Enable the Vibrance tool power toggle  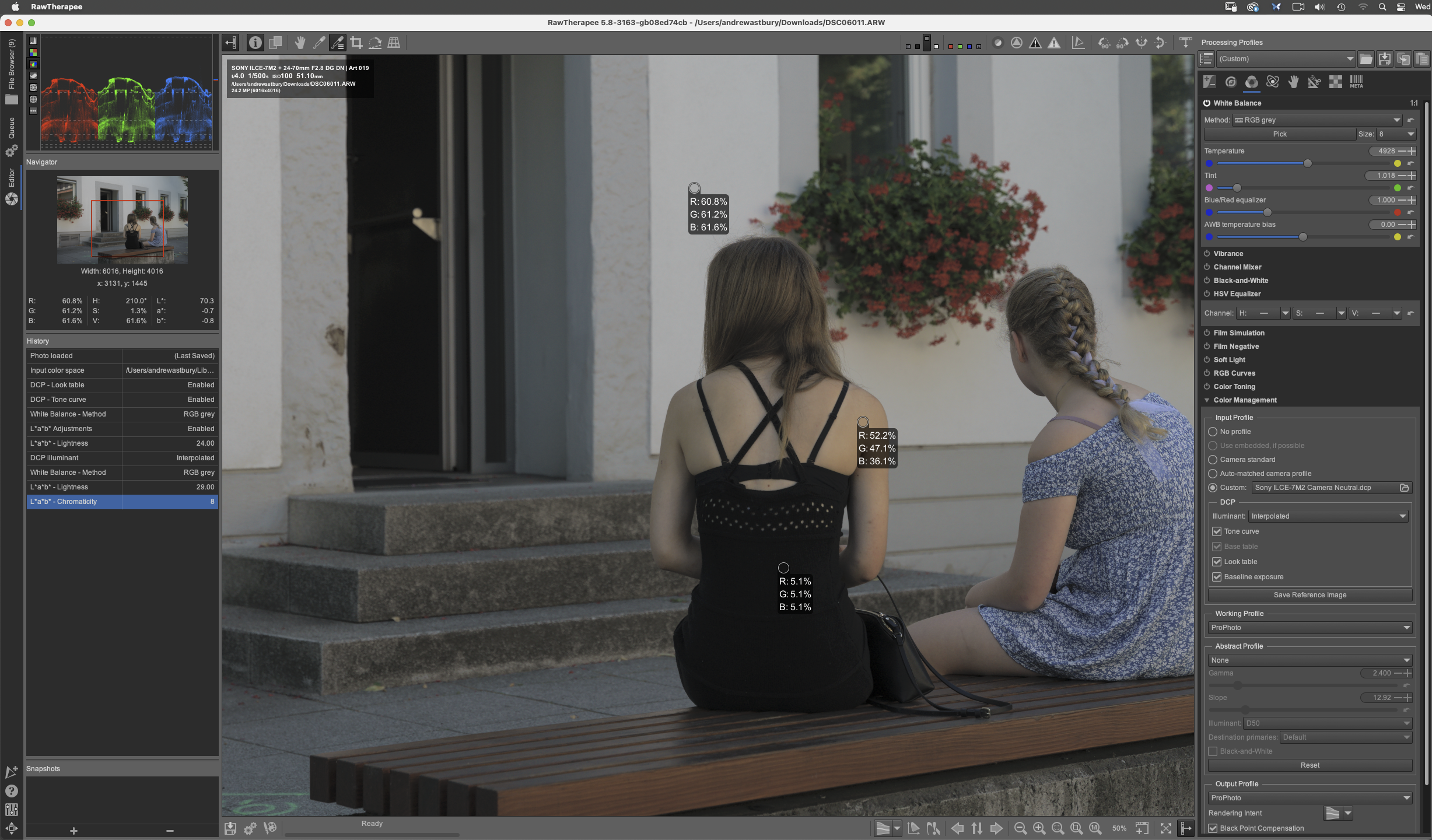pos(1207,254)
